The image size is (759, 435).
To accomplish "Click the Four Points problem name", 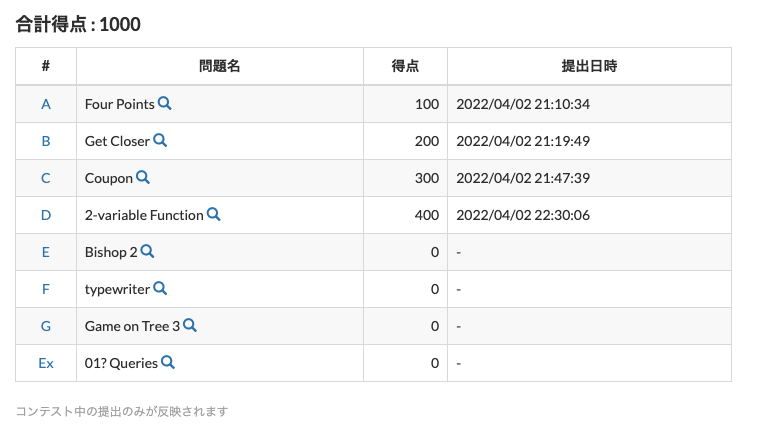I will tap(120, 104).
